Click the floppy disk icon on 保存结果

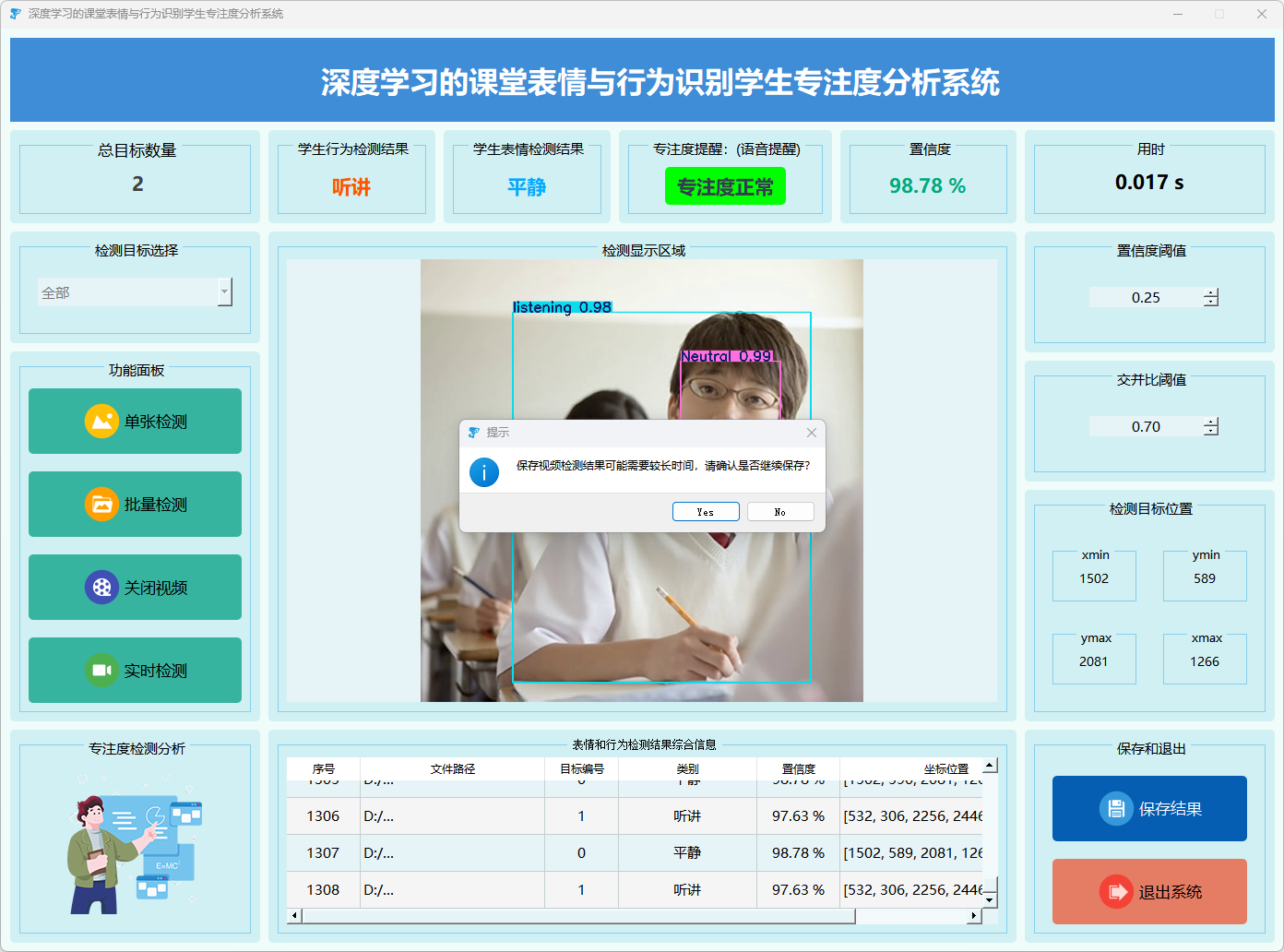pos(1116,809)
